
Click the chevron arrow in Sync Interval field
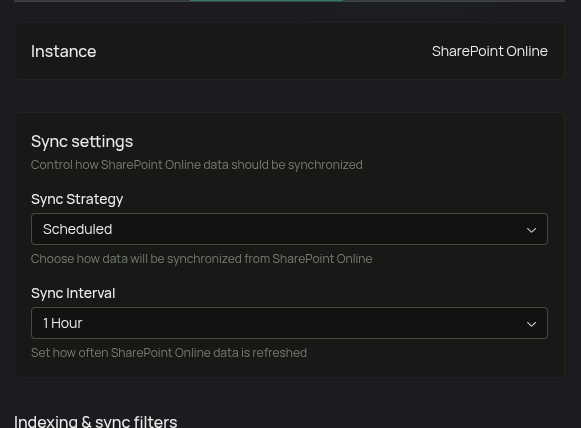[x=531, y=324]
